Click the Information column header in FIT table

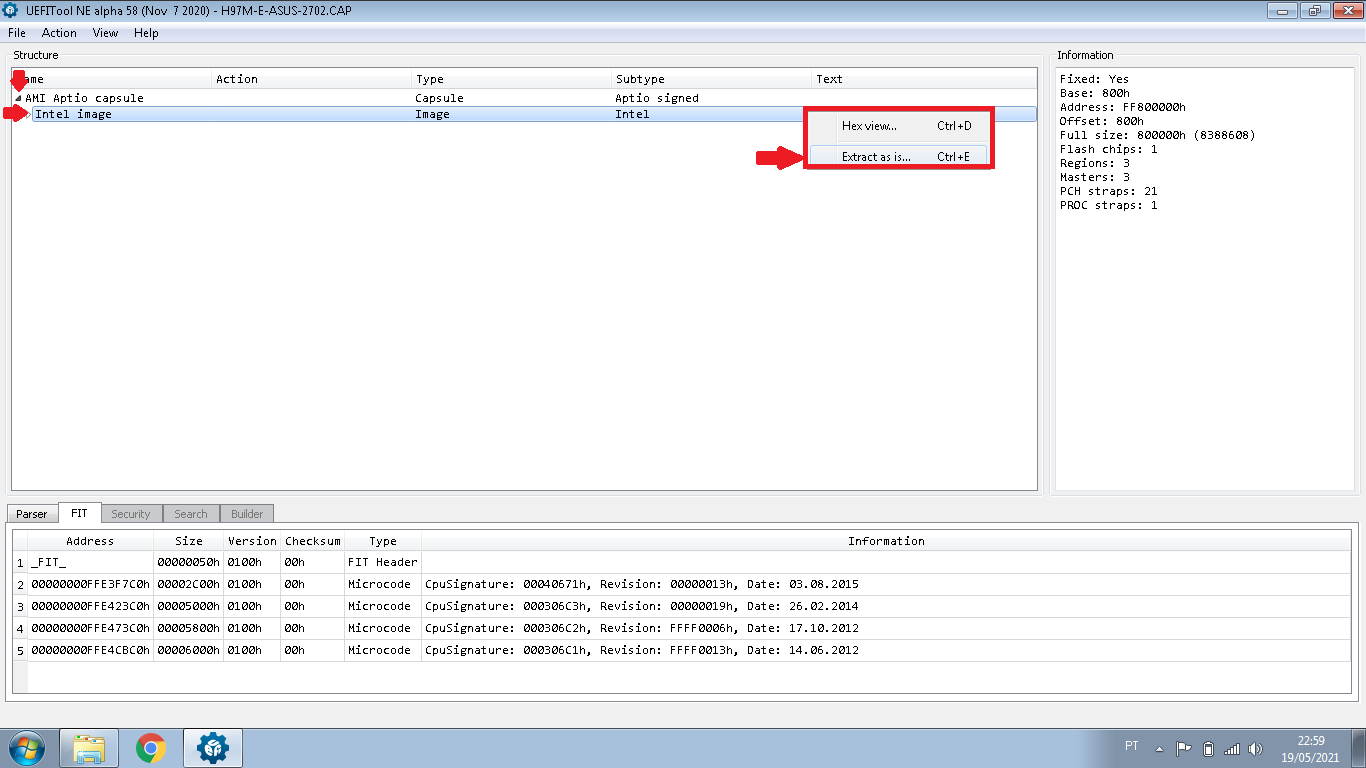[886, 541]
